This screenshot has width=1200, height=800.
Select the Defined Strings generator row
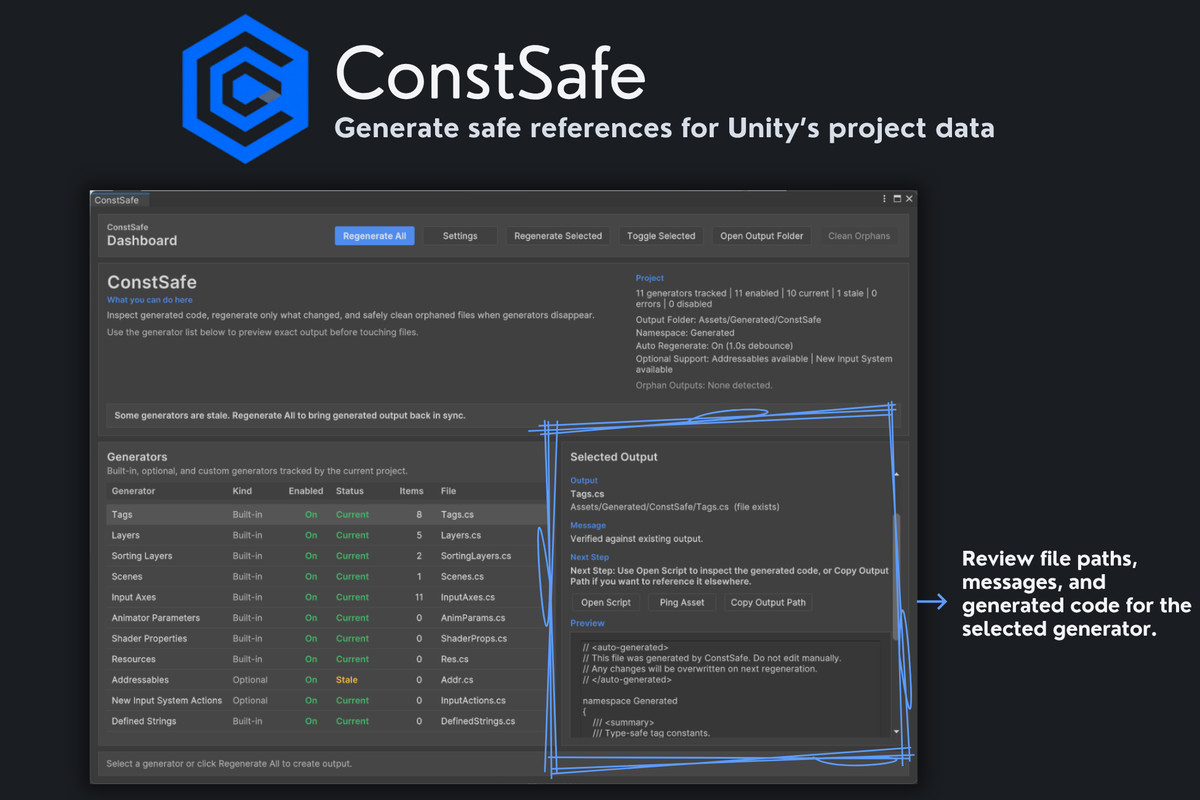pos(326,721)
